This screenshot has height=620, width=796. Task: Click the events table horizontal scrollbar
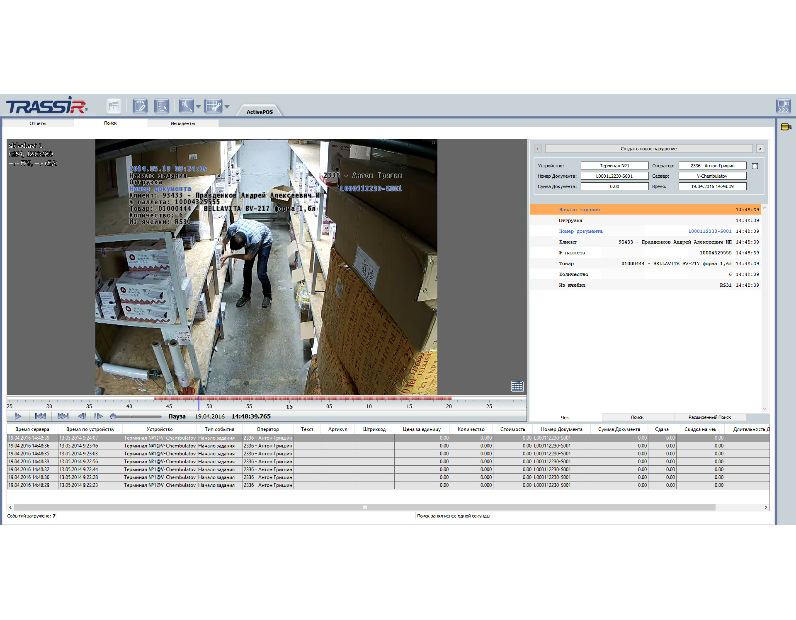point(364,507)
